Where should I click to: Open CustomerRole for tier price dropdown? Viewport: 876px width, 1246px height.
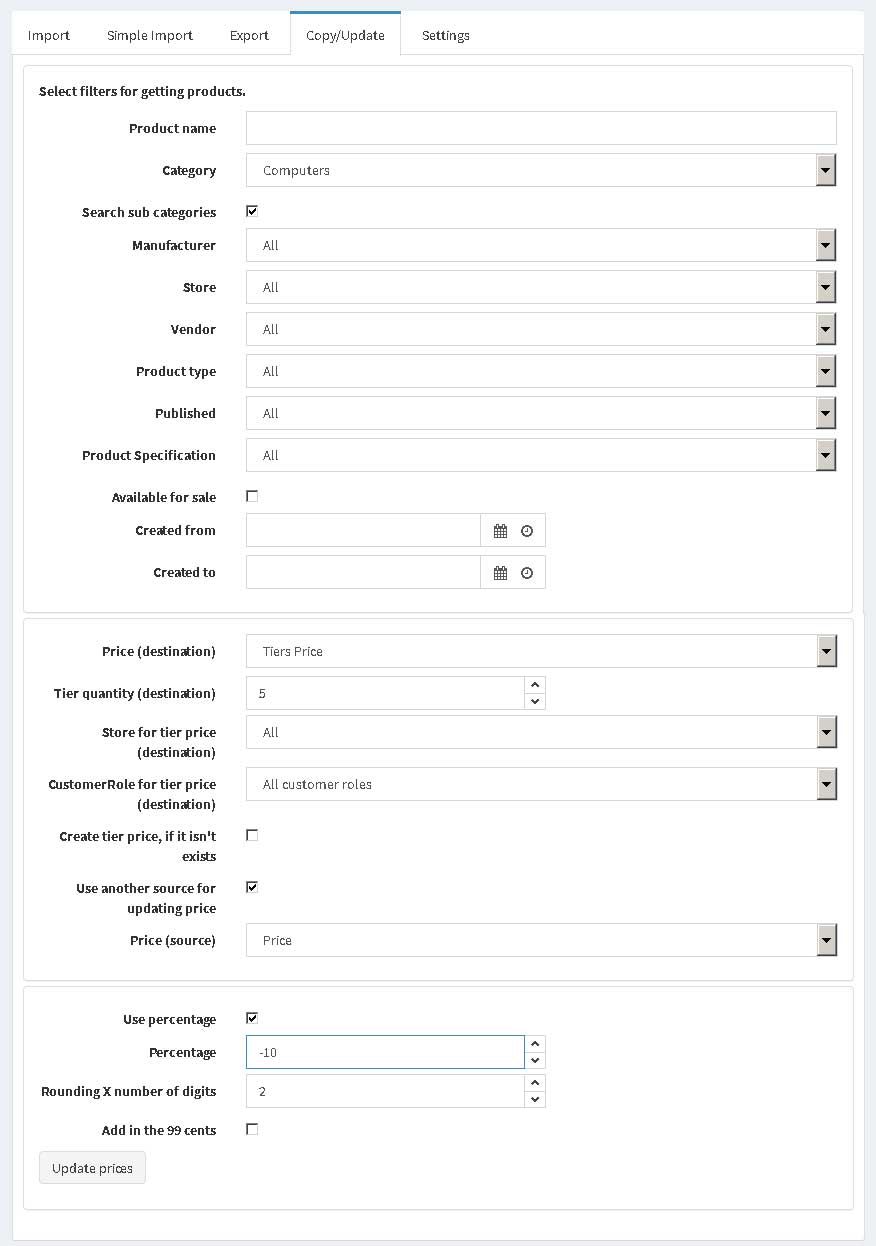tap(541, 784)
